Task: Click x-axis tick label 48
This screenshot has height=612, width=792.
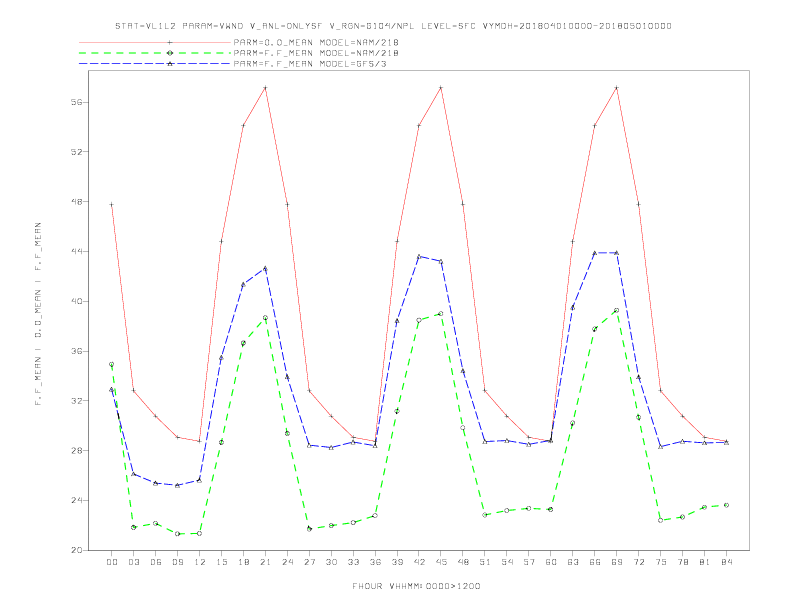Action: click(x=463, y=562)
